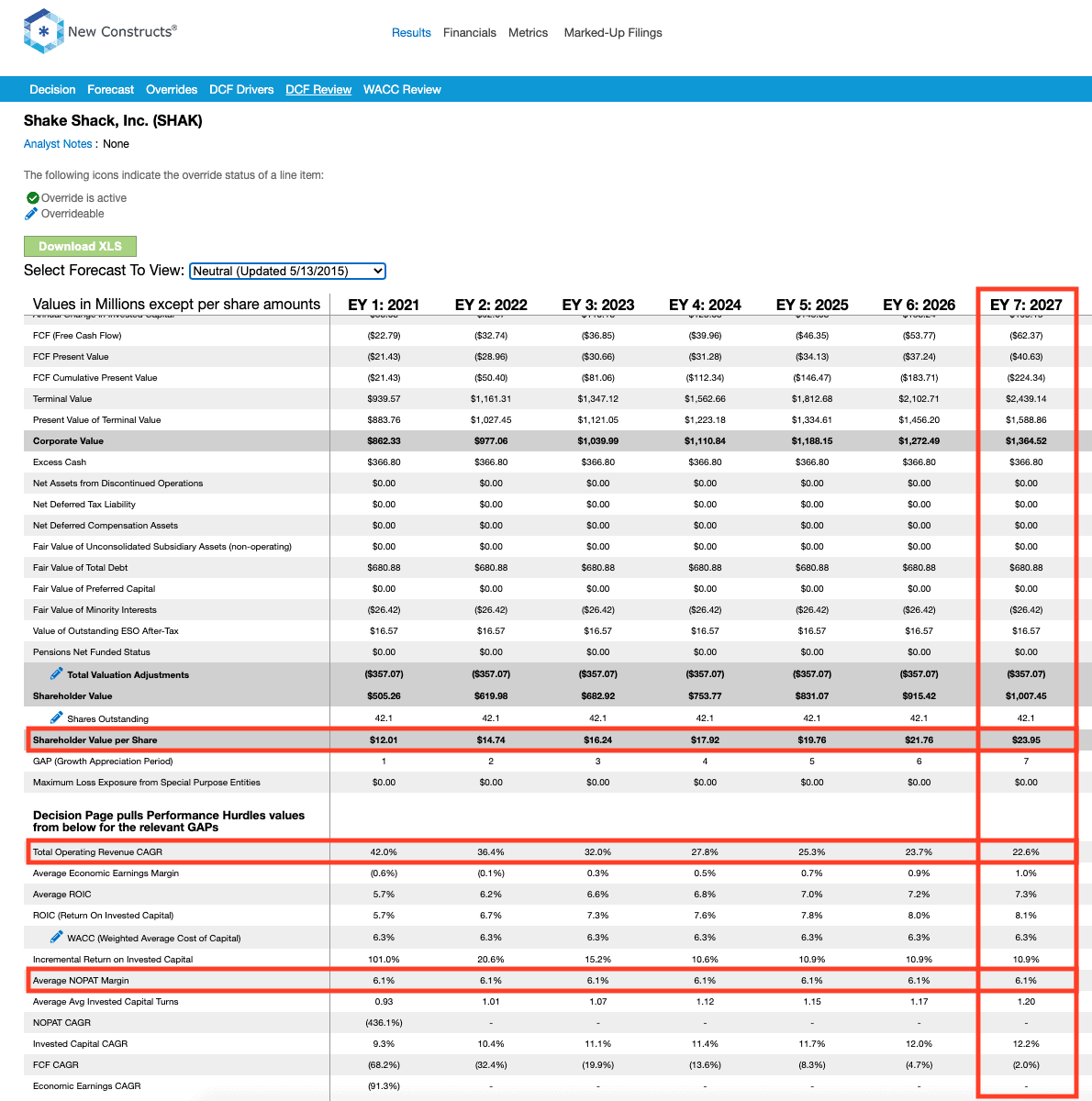The width and height of the screenshot is (1092, 1101).
Task: Switch to the Forecast tab
Action: 111,89
